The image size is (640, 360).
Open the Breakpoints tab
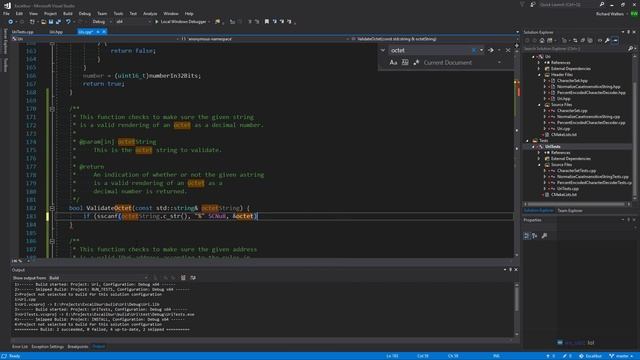pos(78,347)
